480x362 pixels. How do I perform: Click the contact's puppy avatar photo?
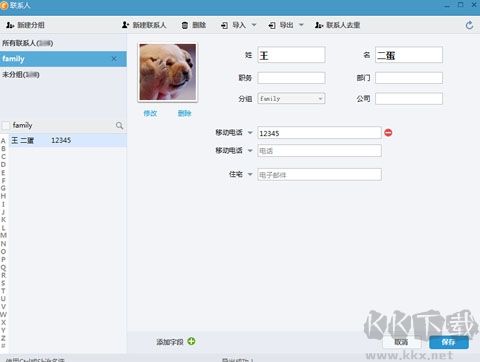pos(167,72)
